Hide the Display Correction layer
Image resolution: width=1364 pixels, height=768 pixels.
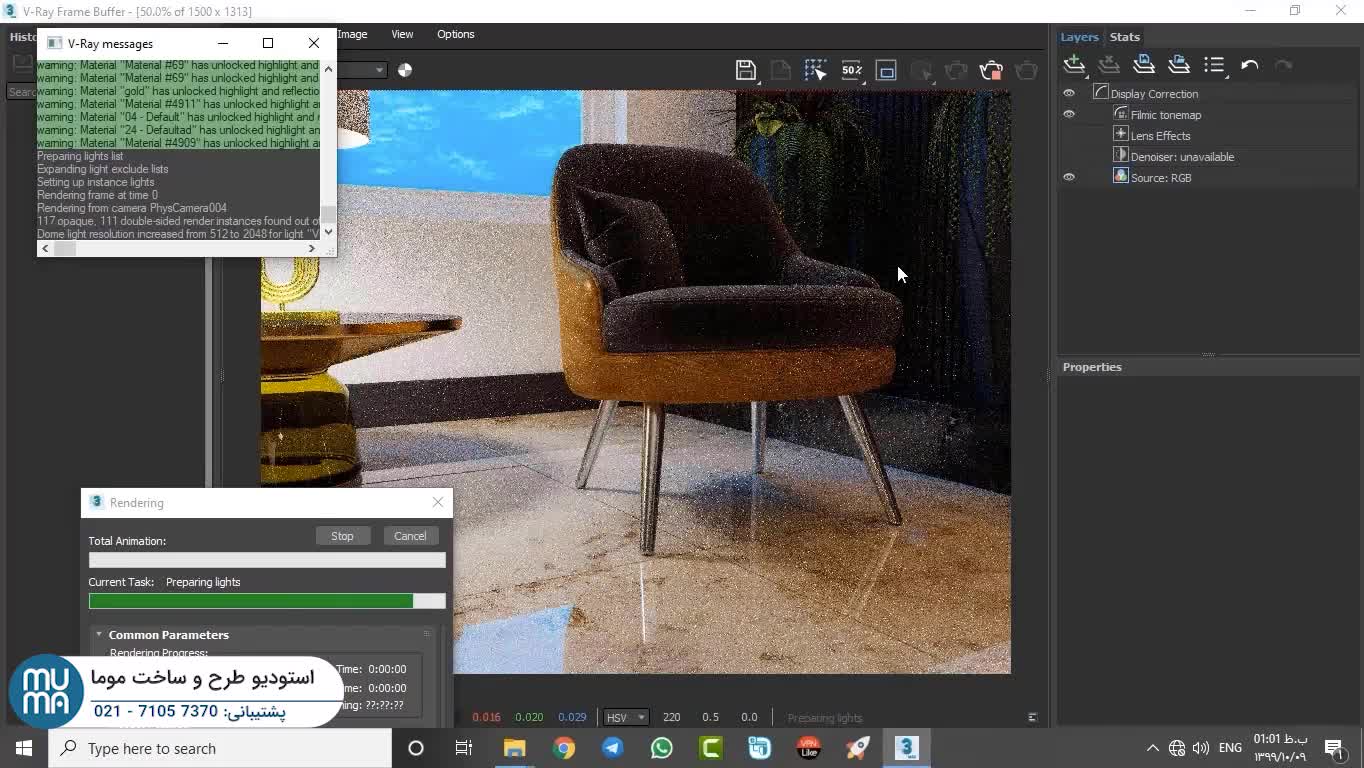[1069, 94]
